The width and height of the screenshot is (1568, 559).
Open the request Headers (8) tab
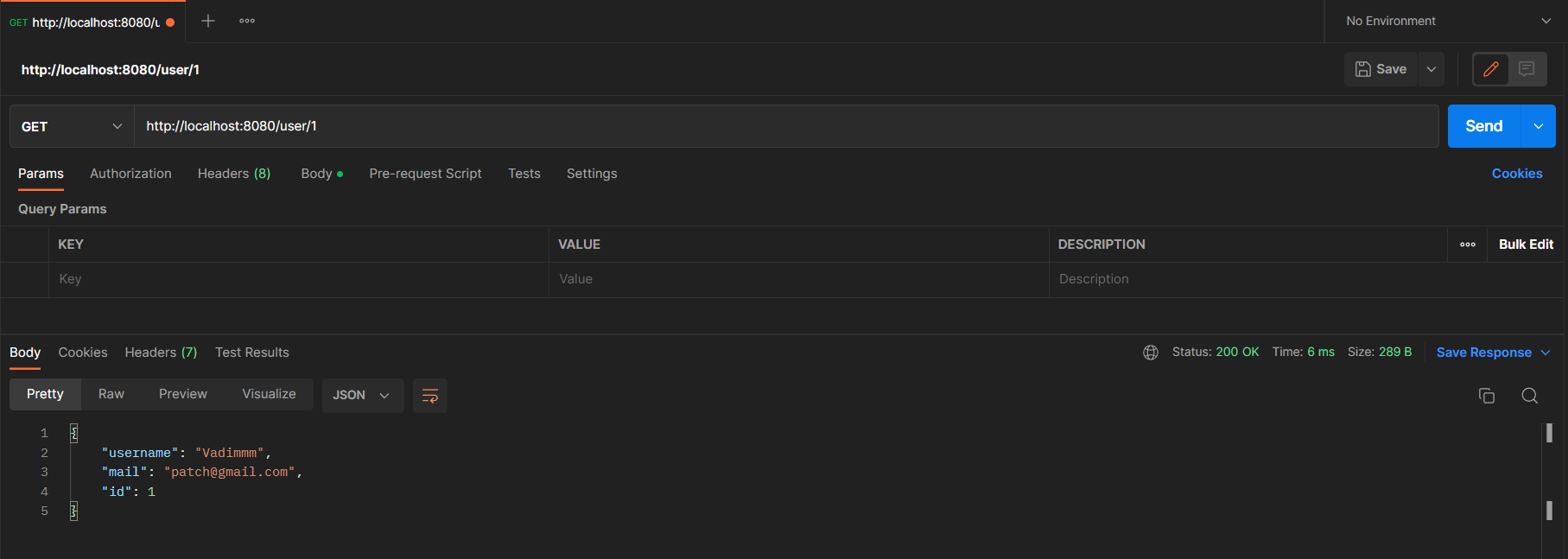(x=233, y=174)
